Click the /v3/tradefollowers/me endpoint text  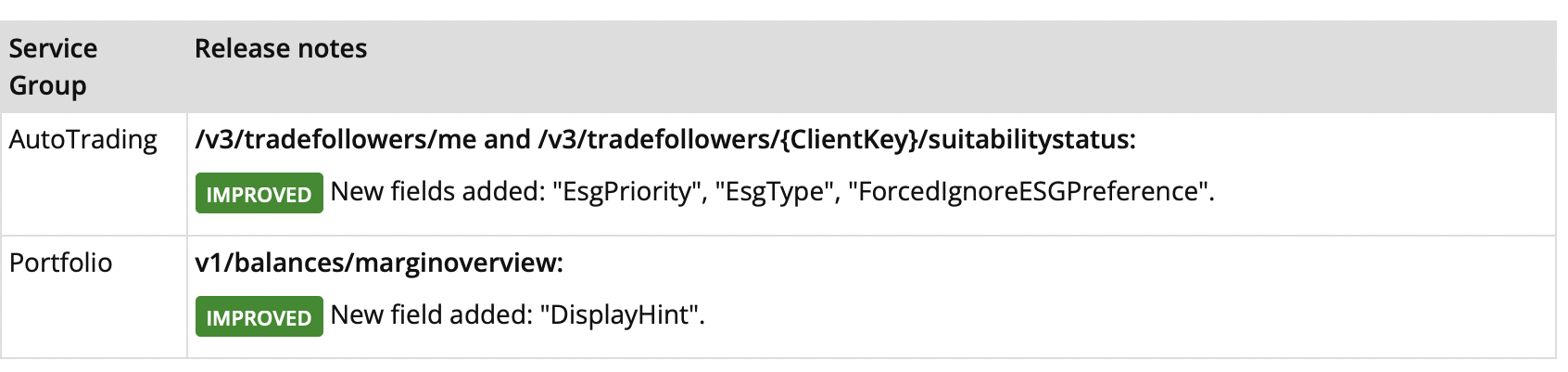(335, 140)
